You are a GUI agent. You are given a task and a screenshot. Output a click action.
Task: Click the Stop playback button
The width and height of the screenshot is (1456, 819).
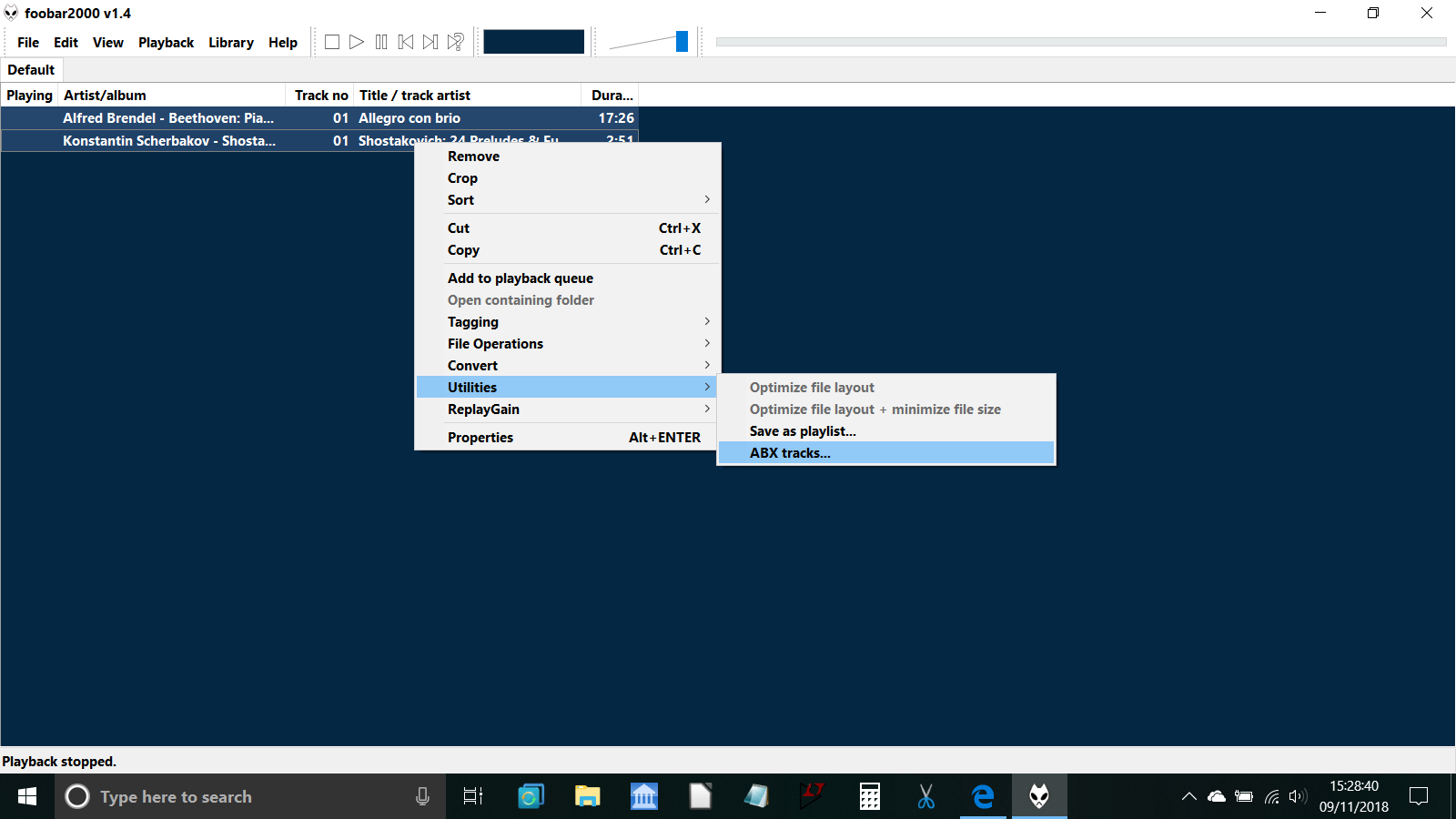[x=332, y=42]
